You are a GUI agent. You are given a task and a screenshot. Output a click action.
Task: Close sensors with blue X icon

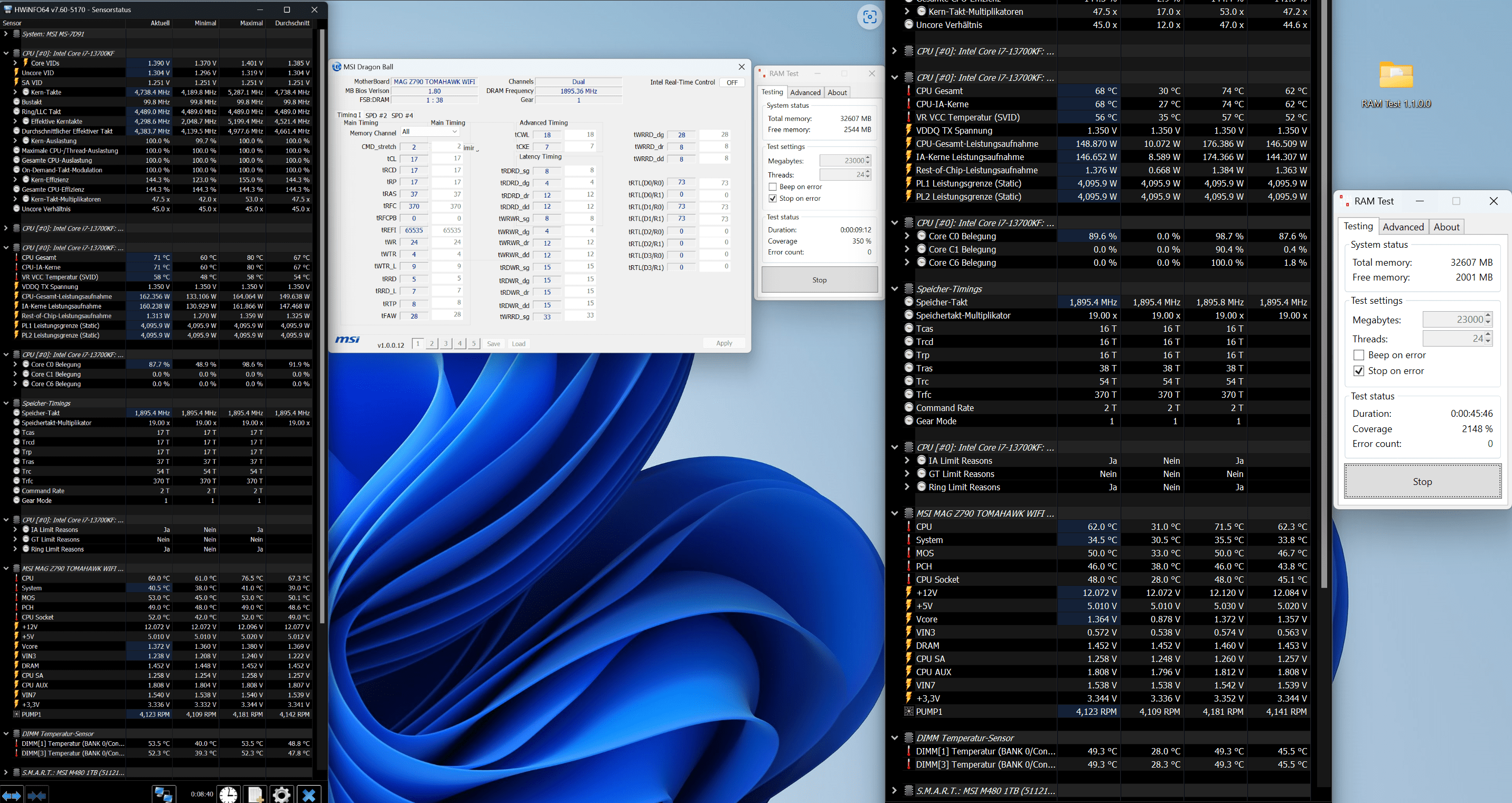pos(309,795)
